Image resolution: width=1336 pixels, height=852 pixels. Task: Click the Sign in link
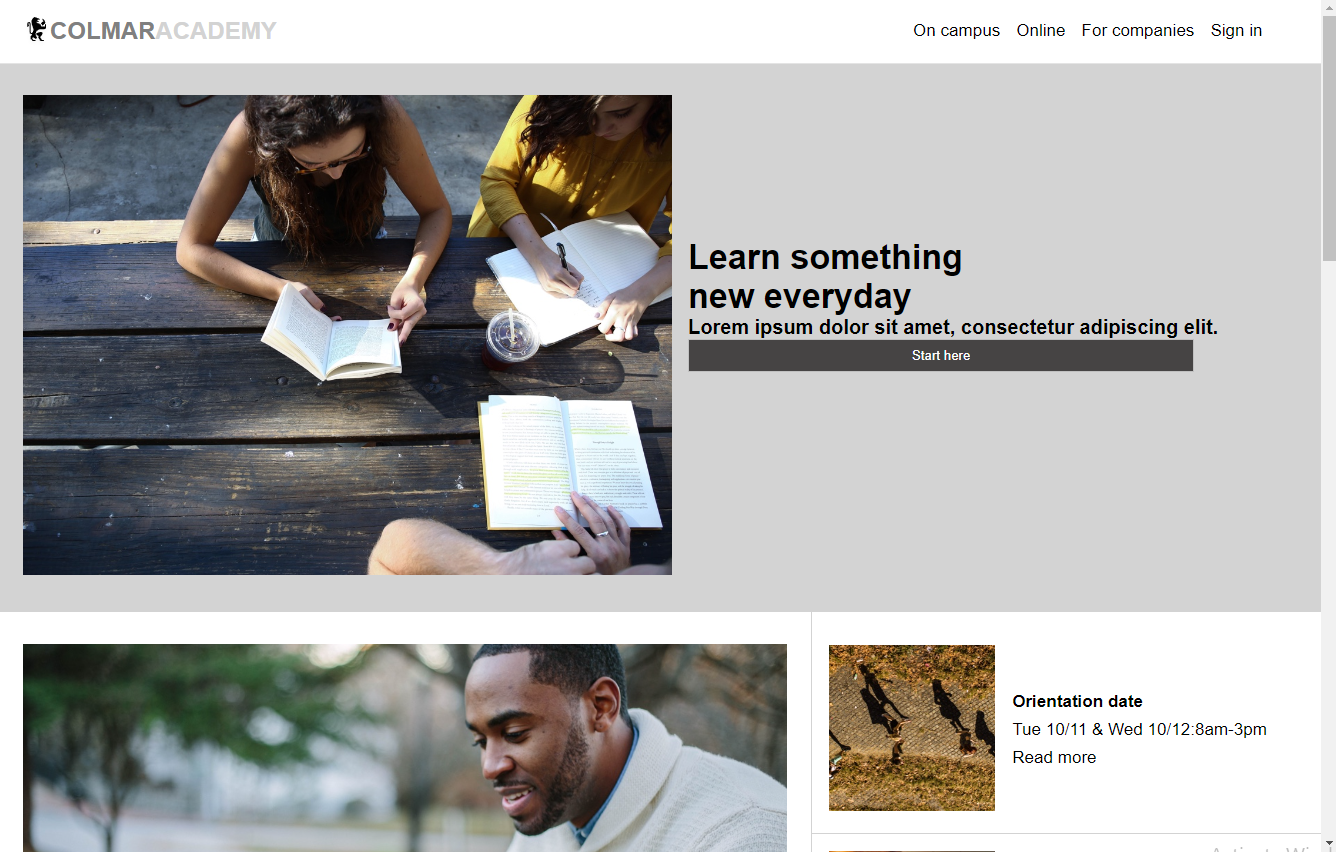pyautogui.click(x=1236, y=31)
